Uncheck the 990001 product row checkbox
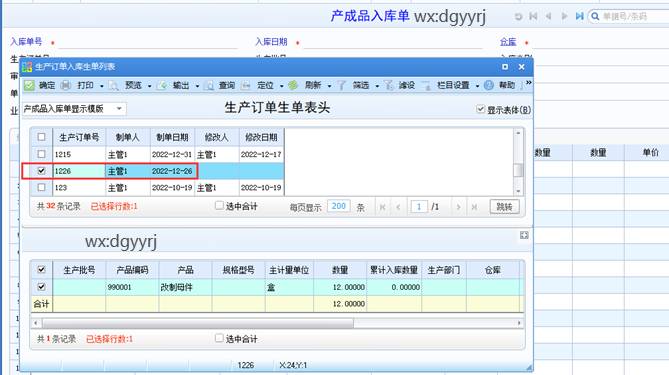Screen dimensions: 669x375 pyautogui.click(x=41, y=287)
